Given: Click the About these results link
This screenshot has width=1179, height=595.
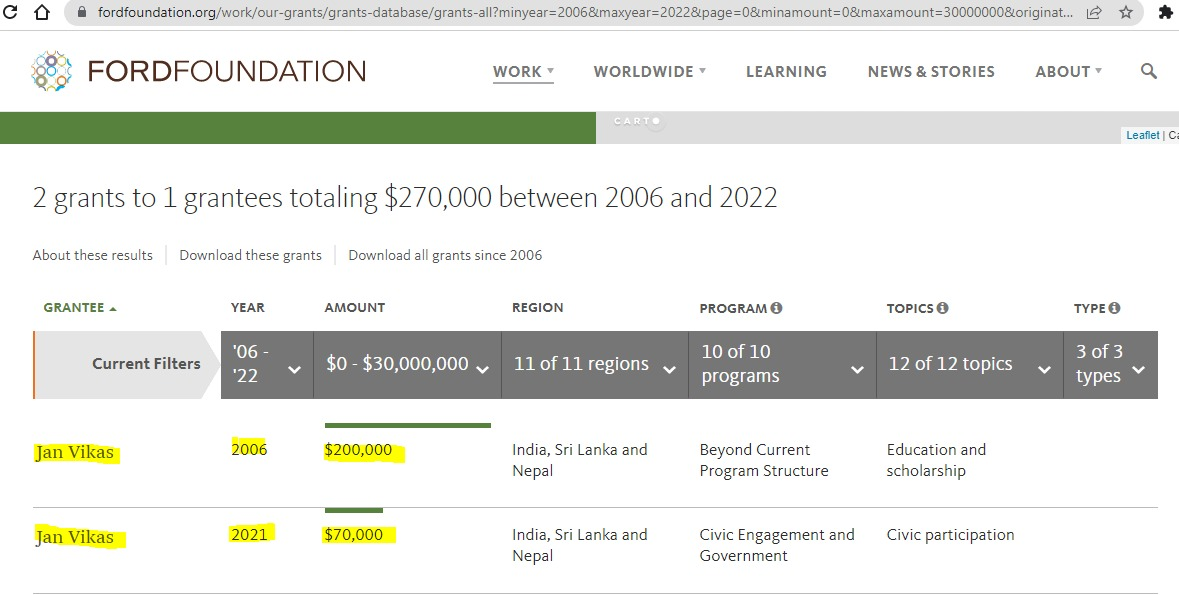Looking at the screenshot, I should coord(92,255).
